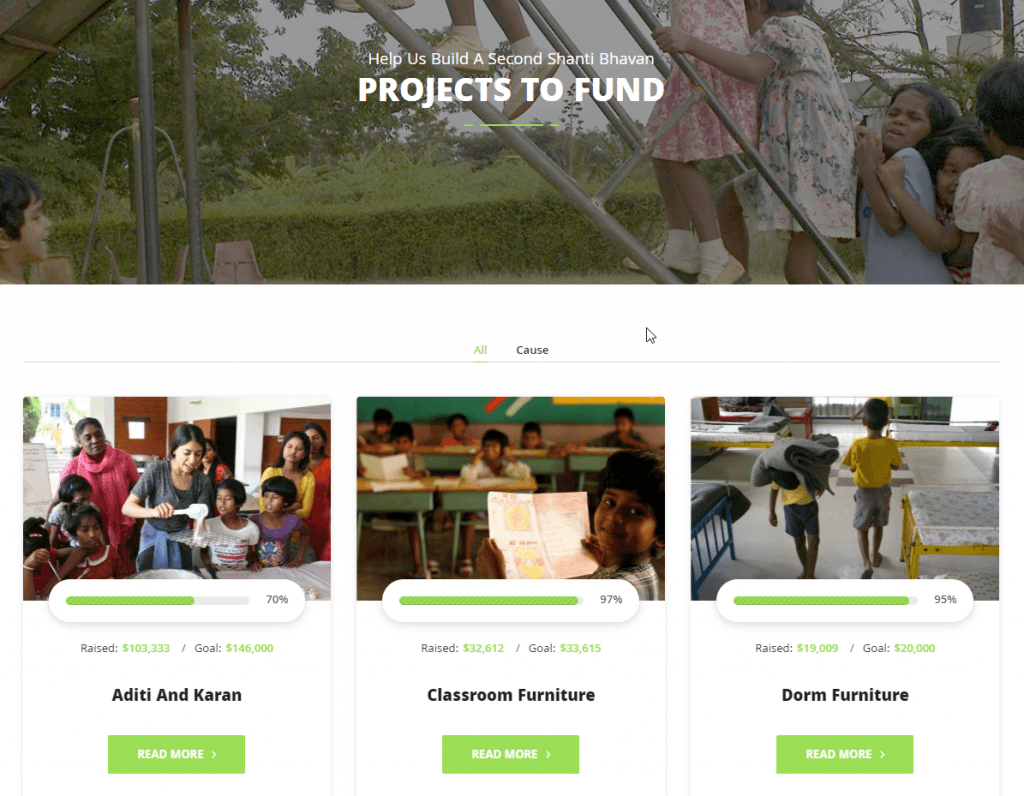Click the $32,612 raised amount
The width and height of the screenshot is (1024, 796).
pyautogui.click(x=483, y=648)
